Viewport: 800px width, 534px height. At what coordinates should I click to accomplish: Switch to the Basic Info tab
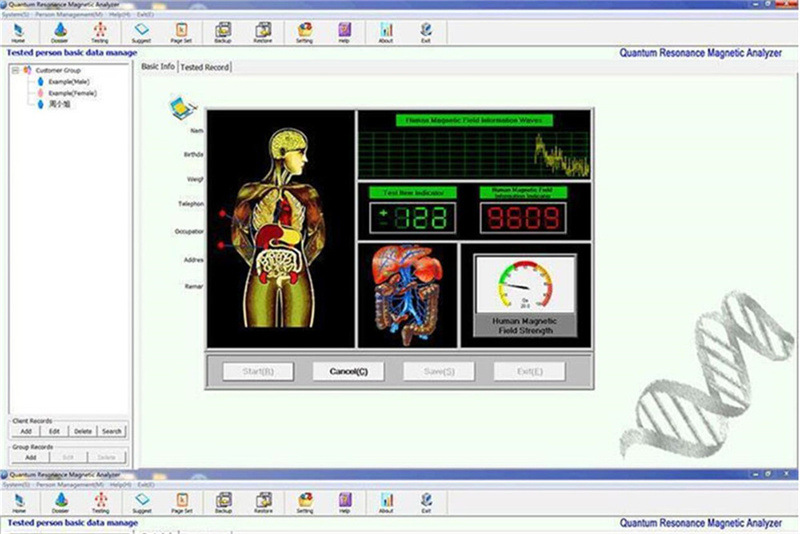pos(158,66)
